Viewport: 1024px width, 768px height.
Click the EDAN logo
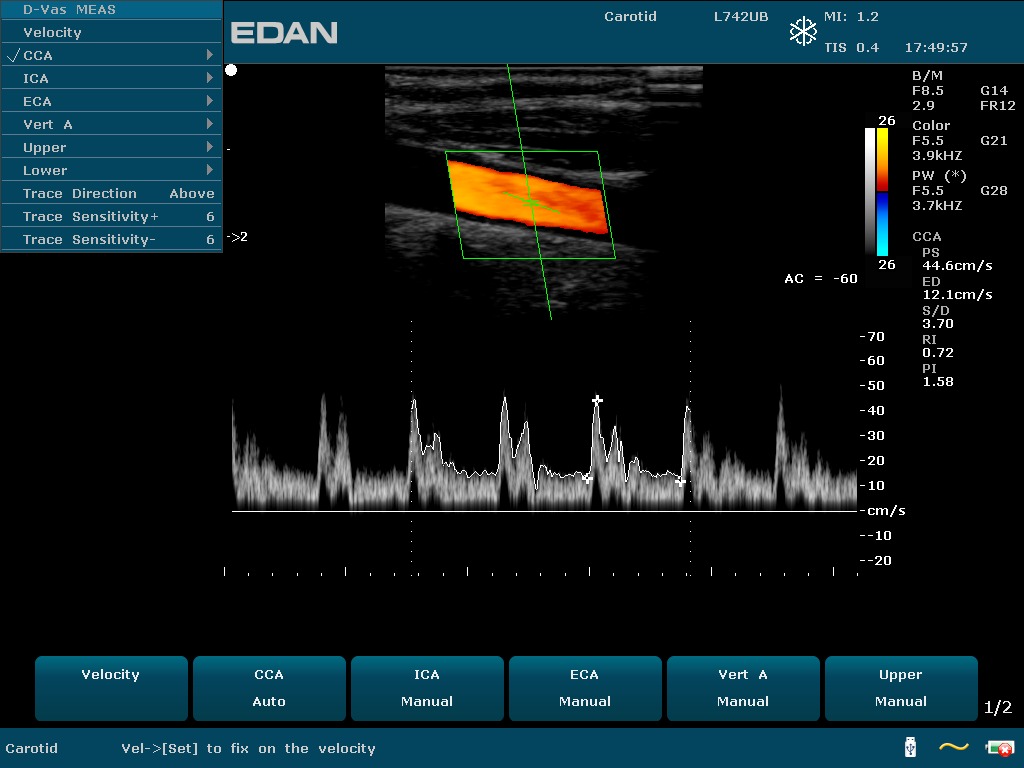click(x=284, y=33)
